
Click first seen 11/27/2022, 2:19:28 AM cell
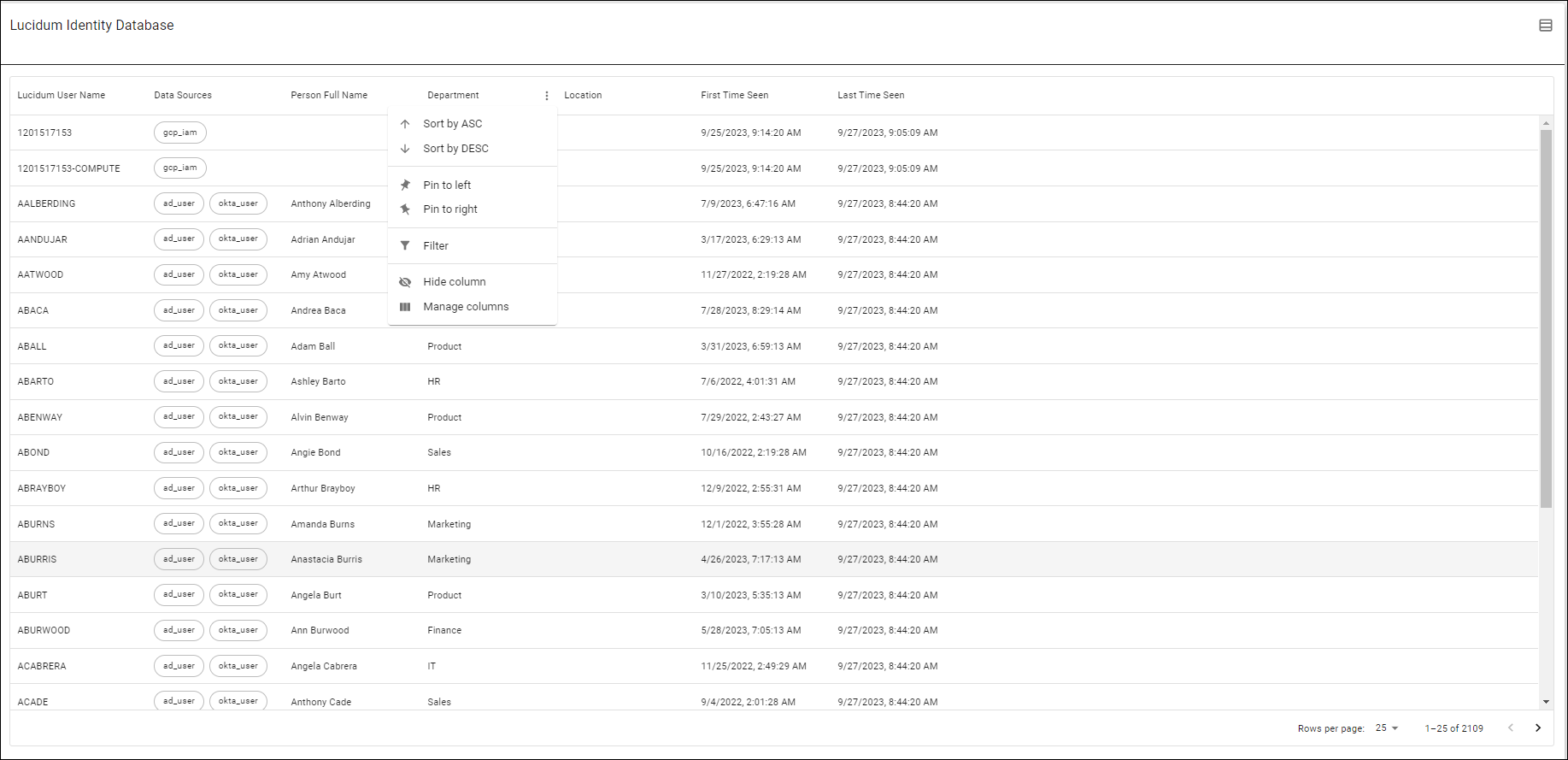point(754,275)
